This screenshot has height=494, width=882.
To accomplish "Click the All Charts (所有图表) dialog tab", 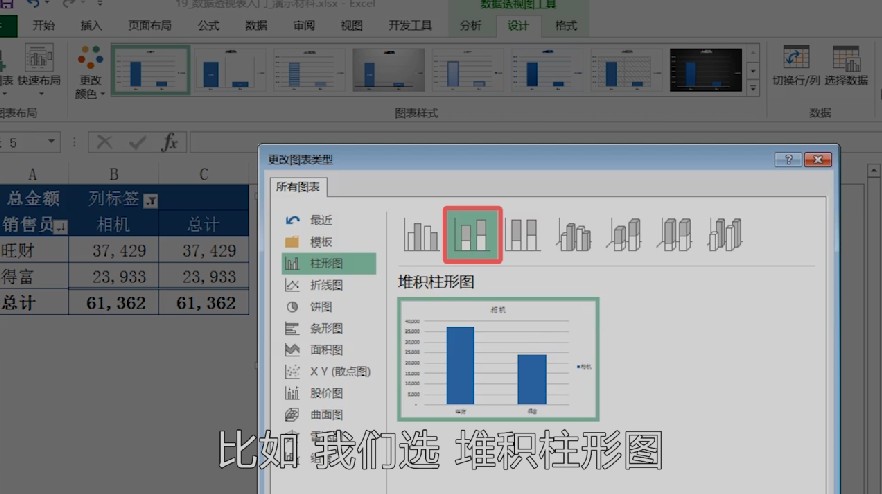I will point(298,187).
